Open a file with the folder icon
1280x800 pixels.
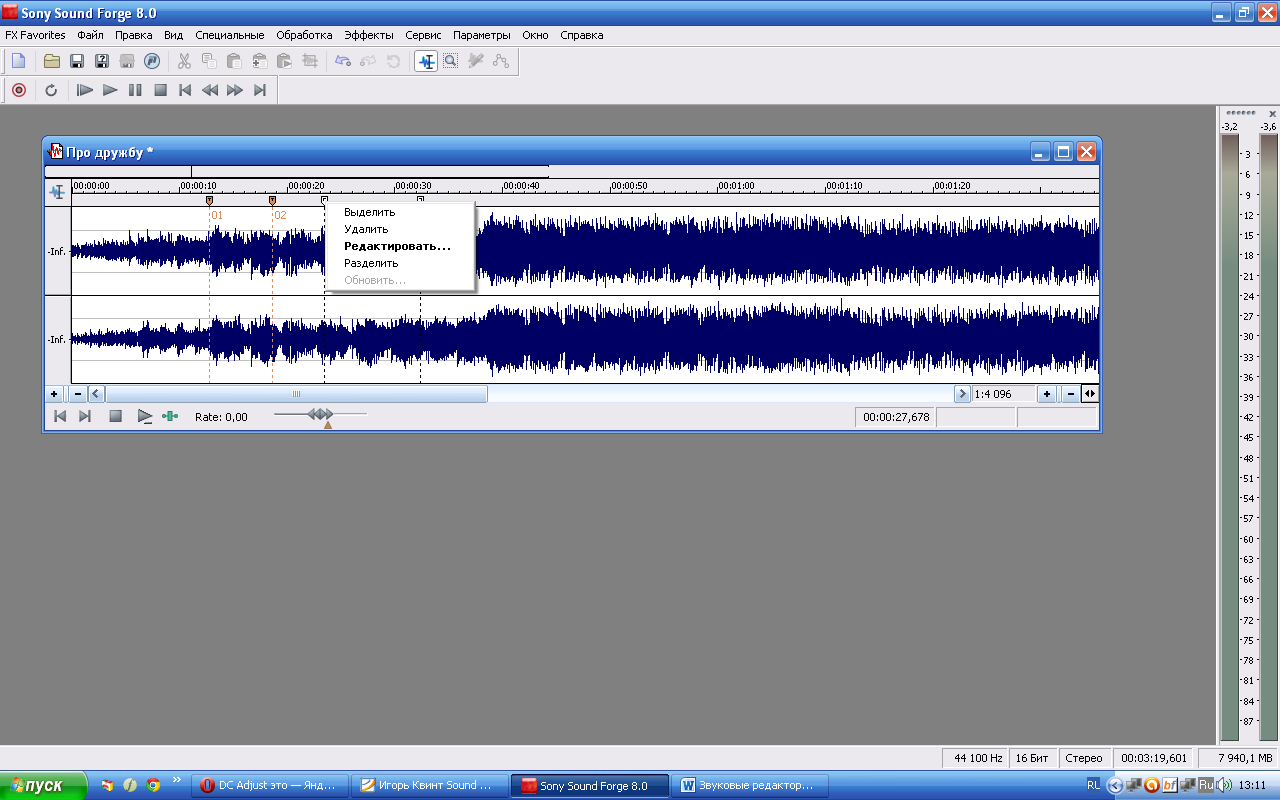click(x=52, y=61)
